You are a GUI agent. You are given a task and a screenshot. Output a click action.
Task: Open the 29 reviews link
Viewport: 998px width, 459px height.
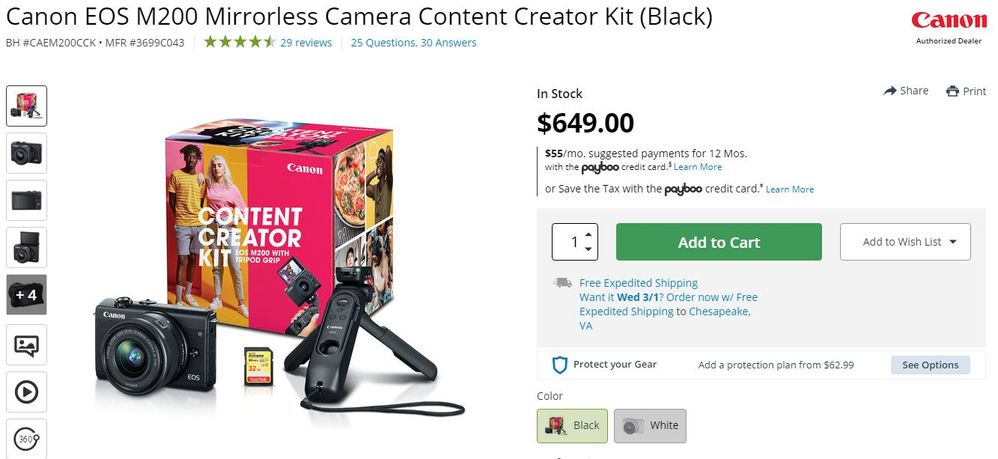coord(306,43)
